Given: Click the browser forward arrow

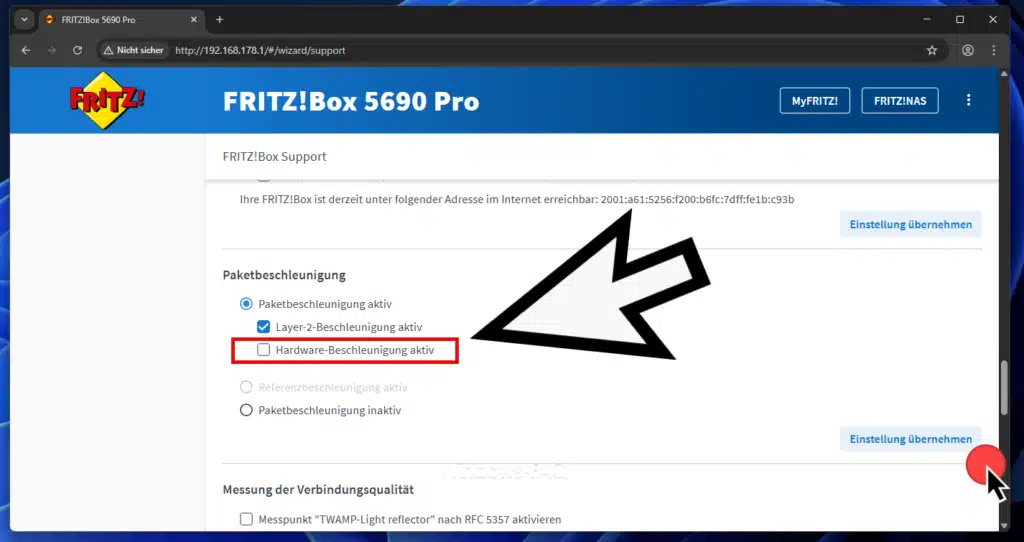Looking at the screenshot, I should click(x=52, y=50).
